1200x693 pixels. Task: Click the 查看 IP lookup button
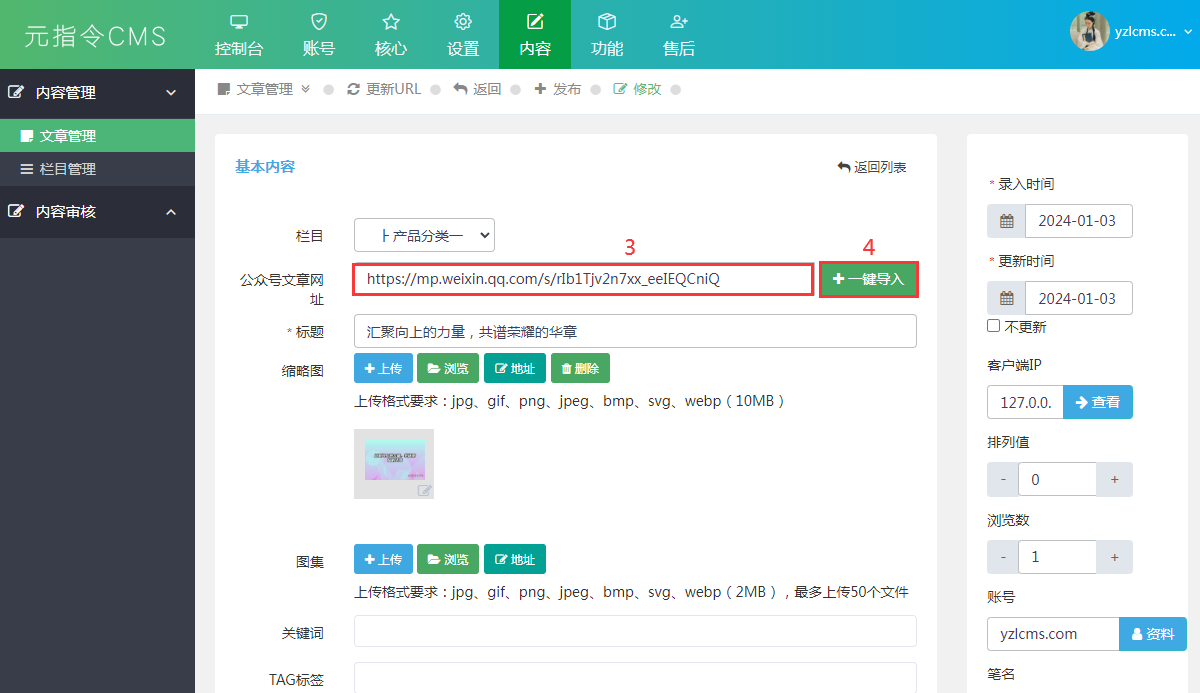tap(1098, 401)
